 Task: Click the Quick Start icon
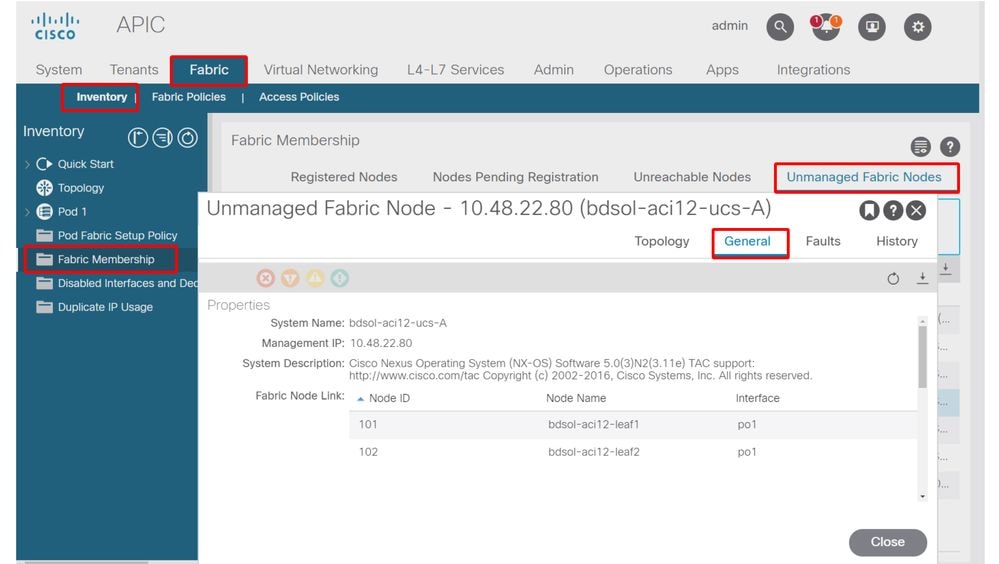(x=44, y=164)
